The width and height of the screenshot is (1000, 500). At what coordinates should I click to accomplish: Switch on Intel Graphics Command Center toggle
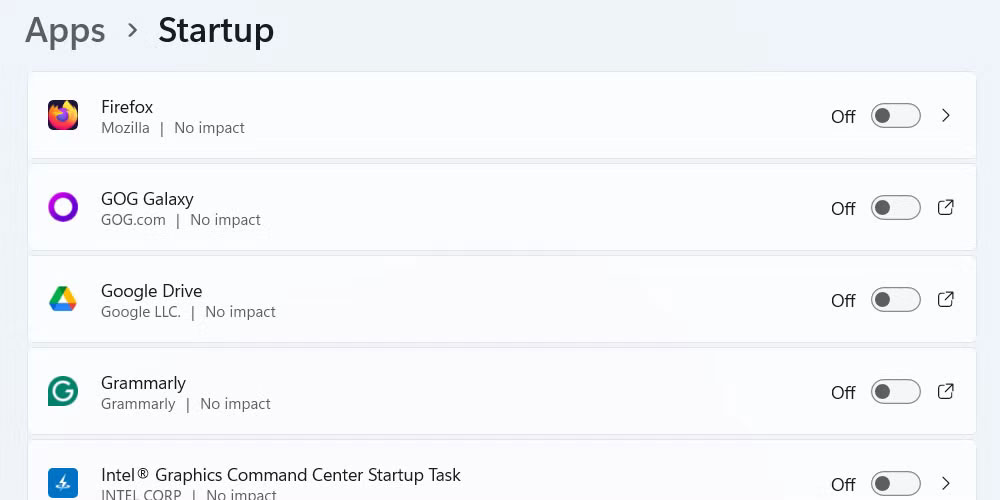tap(895, 483)
